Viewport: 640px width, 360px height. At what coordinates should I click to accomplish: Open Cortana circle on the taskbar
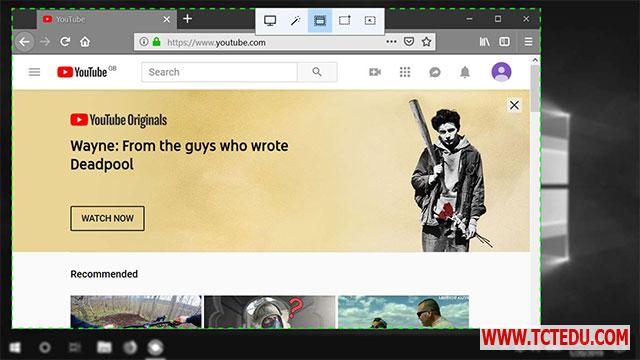click(45, 347)
